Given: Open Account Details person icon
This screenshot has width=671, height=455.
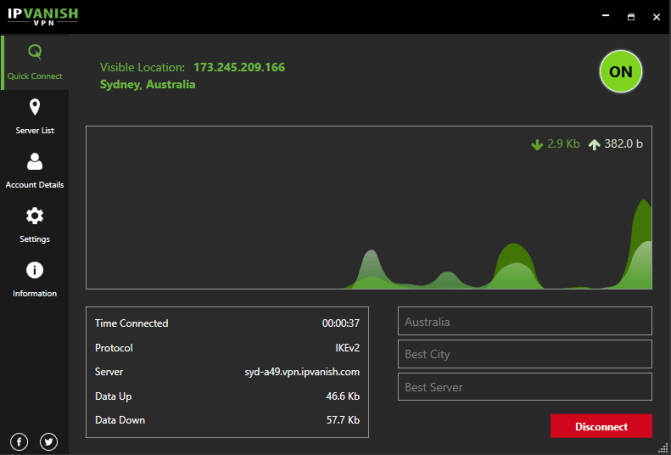Looking at the screenshot, I should click(x=35, y=161).
